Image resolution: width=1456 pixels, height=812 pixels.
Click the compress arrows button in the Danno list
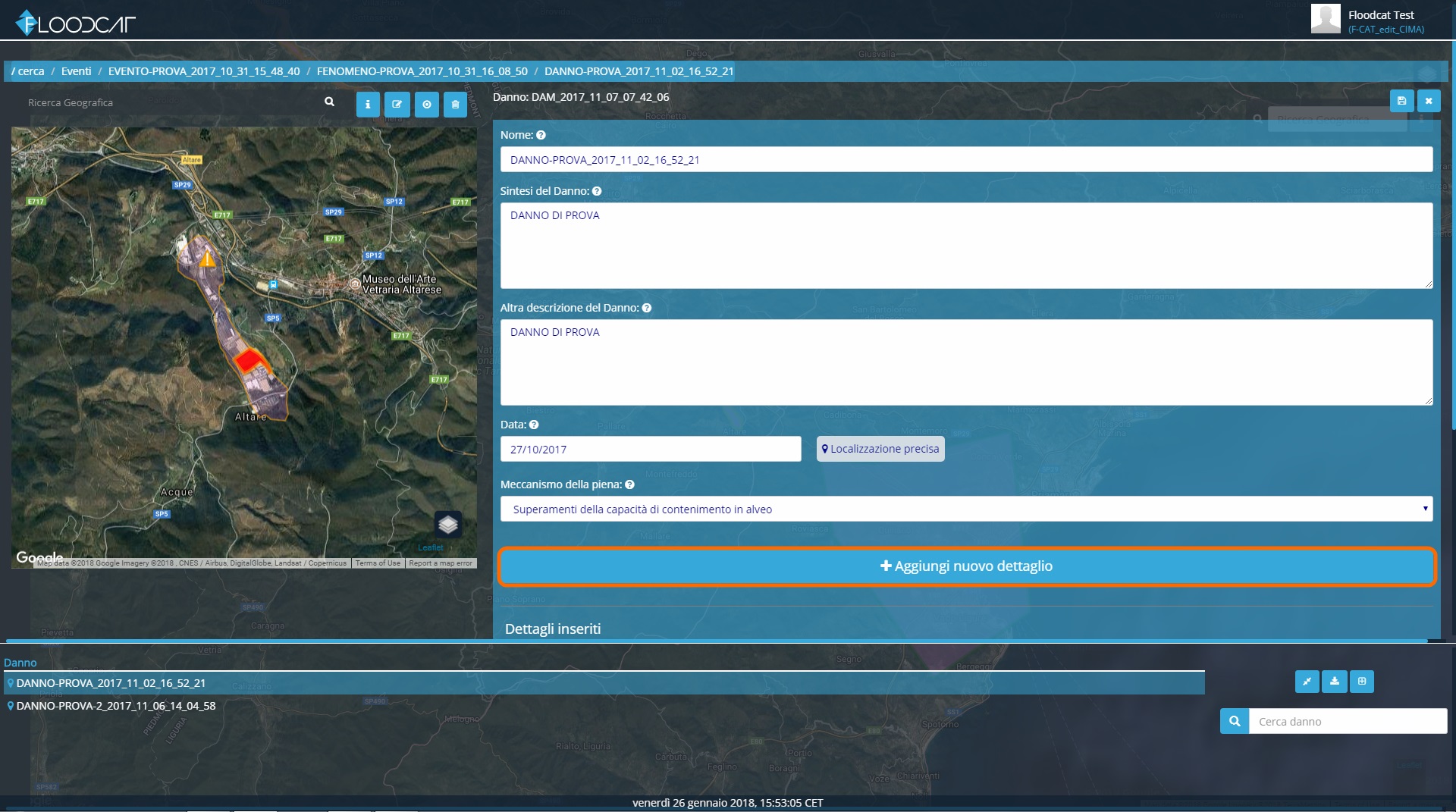click(1307, 681)
